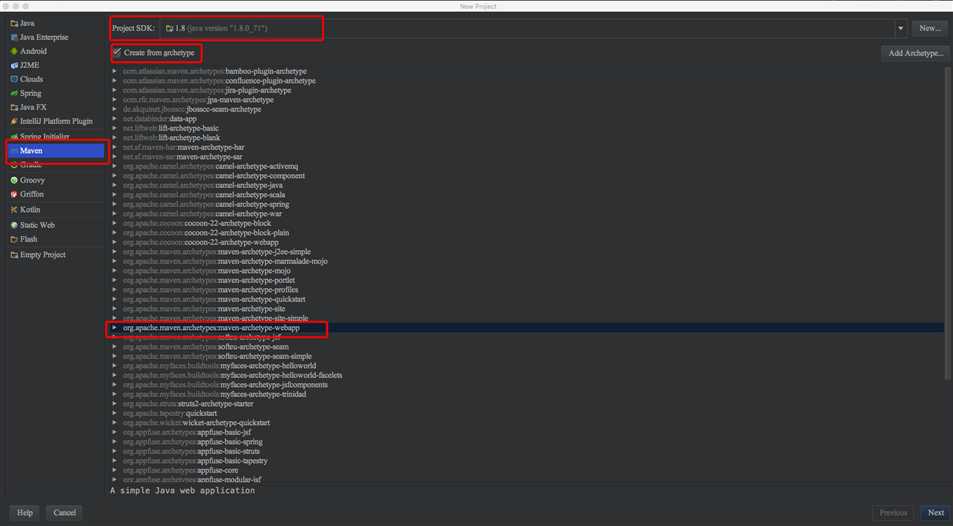Expand the maven-archetype-j2ee-simple node
The image size is (953, 526).
[114, 252]
